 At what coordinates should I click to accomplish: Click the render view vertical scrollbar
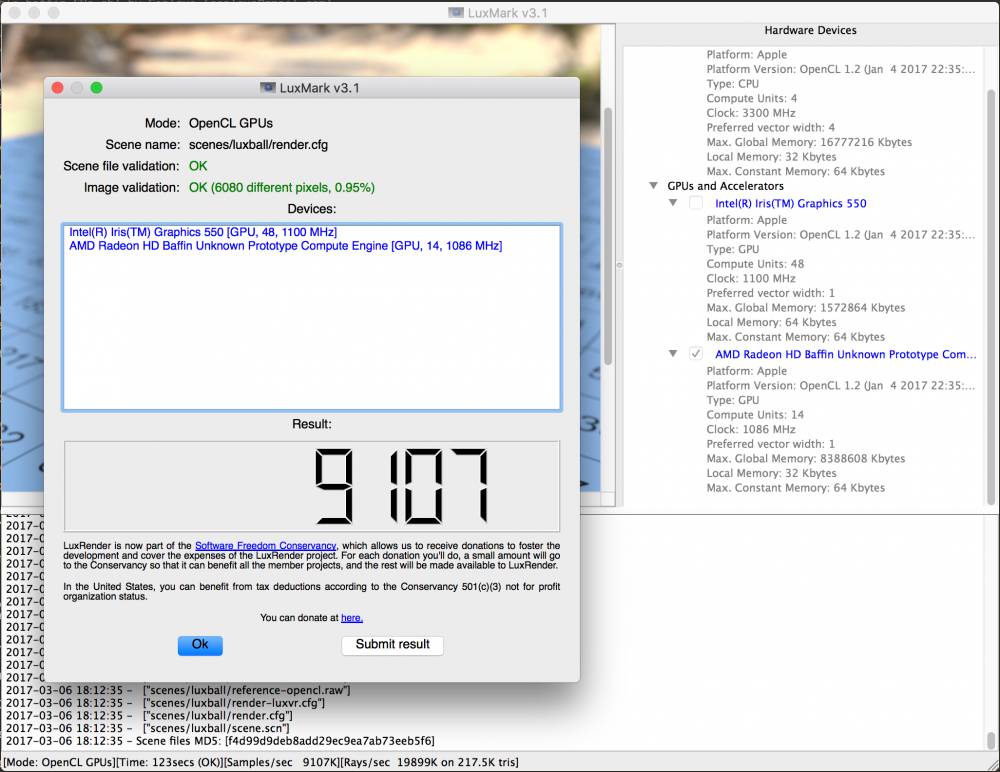(x=608, y=236)
